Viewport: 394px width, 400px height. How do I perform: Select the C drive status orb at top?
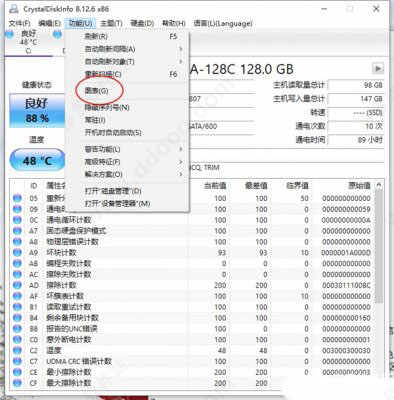point(9,34)
